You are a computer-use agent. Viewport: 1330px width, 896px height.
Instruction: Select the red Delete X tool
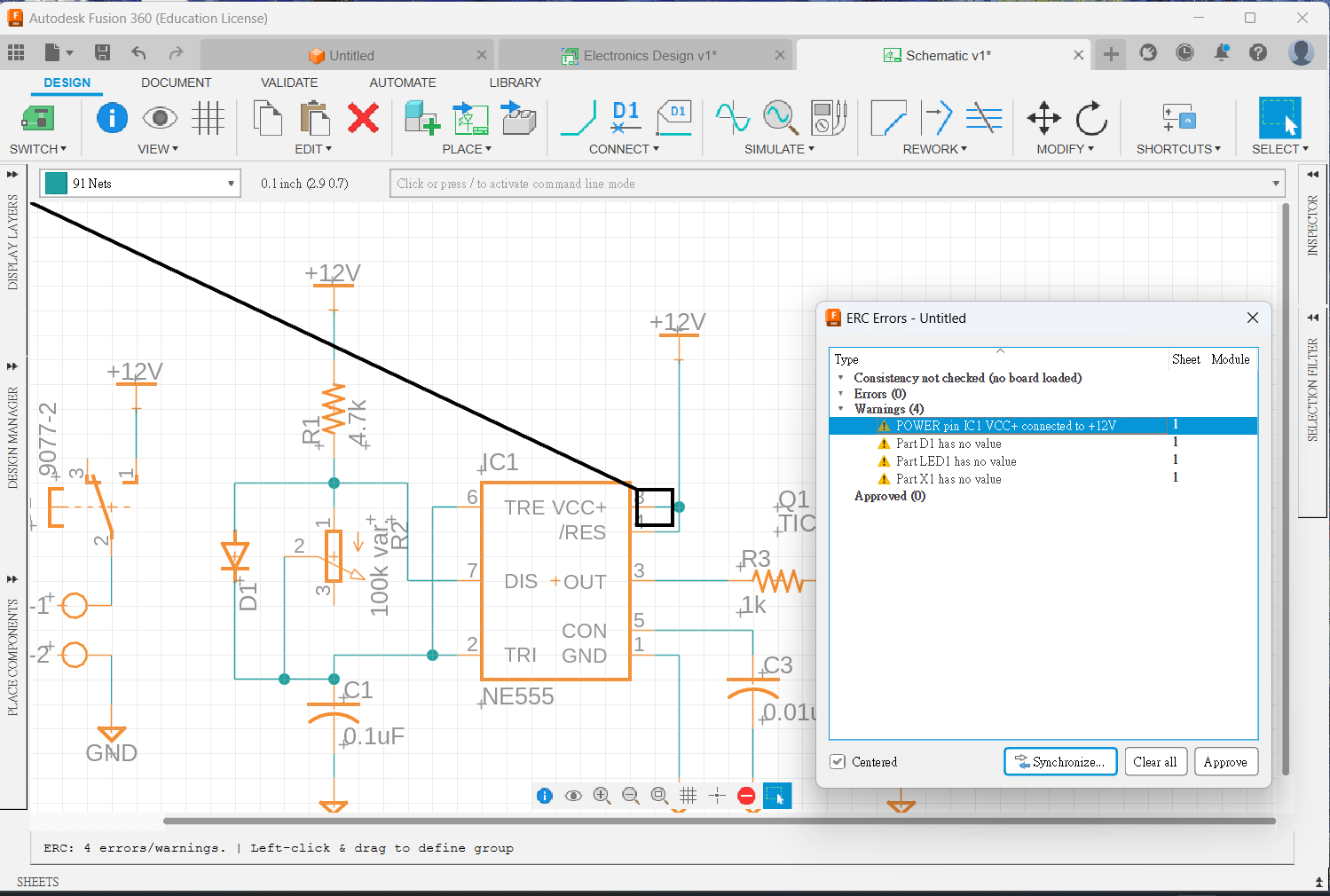click(x=363, y=118)
